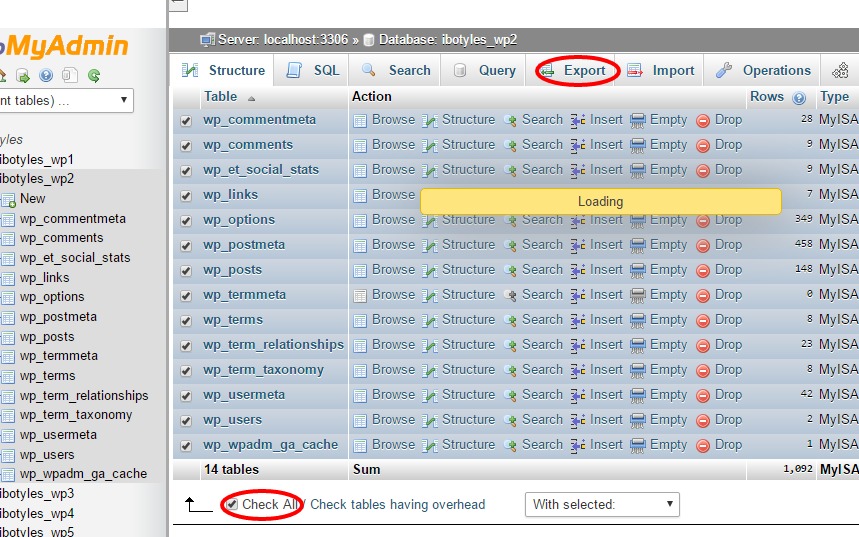Collapse the navigation panel arrow button
This screenshot has width=859, height=537.
coord(178,4)
